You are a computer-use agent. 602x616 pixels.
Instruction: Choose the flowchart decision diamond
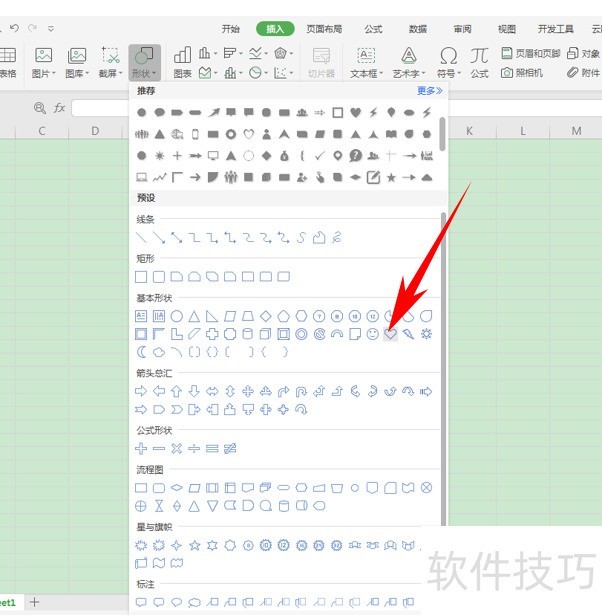[x=176, y=488]
